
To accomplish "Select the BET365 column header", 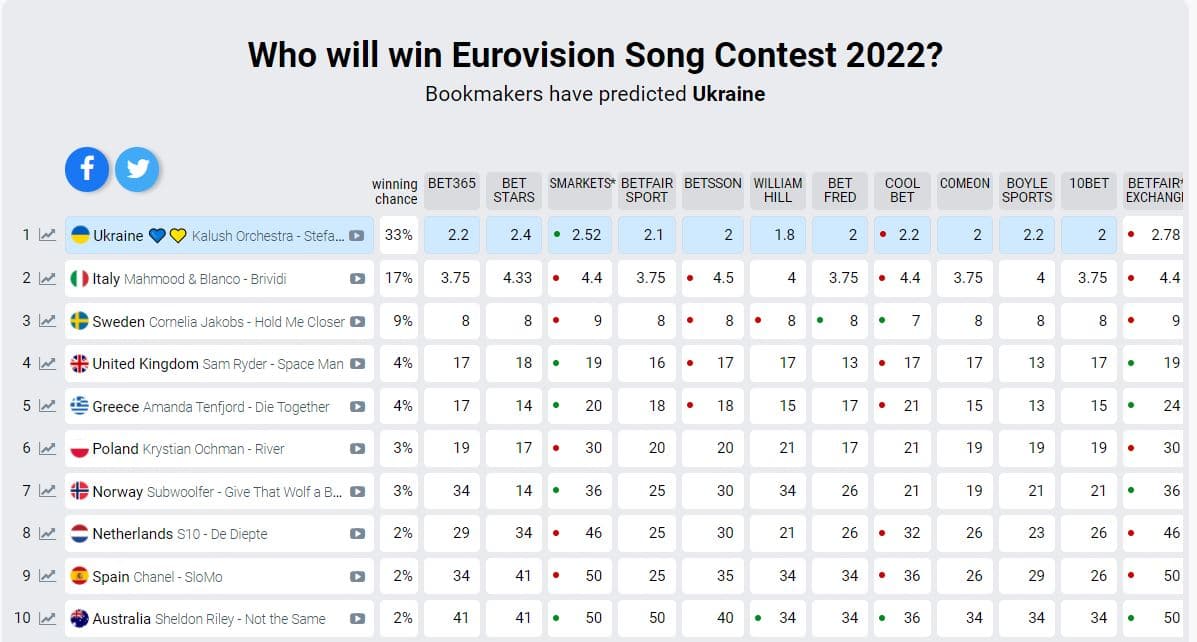I will 452,190.
